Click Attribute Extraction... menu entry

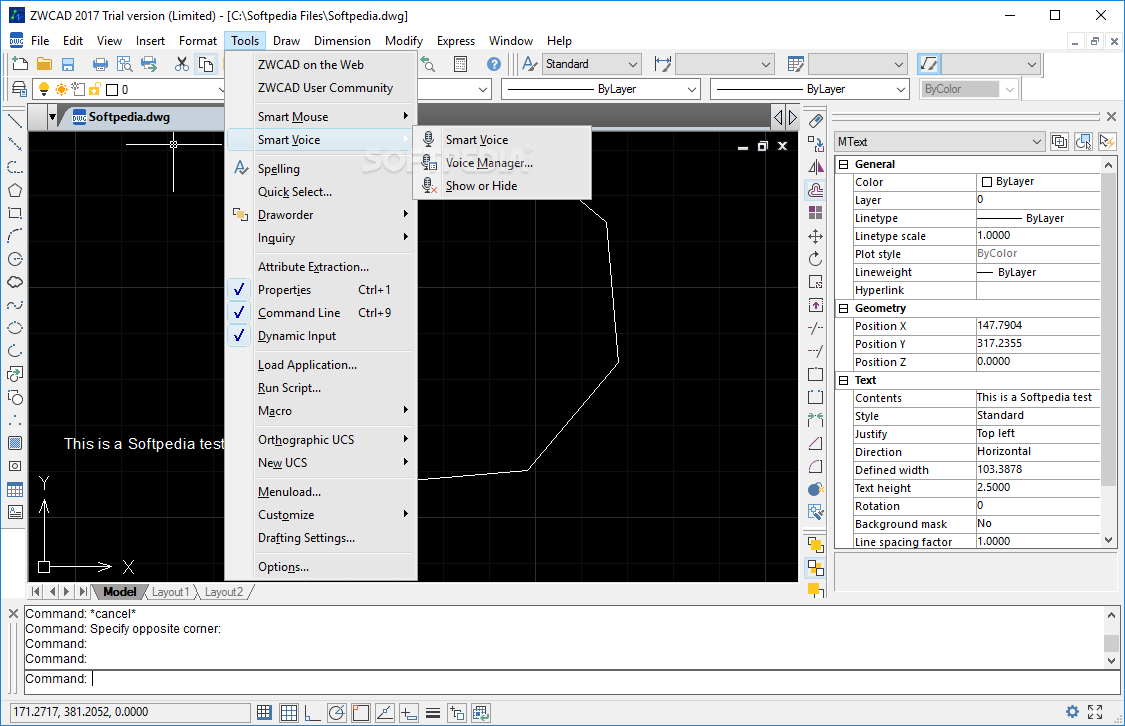(321, 266)
